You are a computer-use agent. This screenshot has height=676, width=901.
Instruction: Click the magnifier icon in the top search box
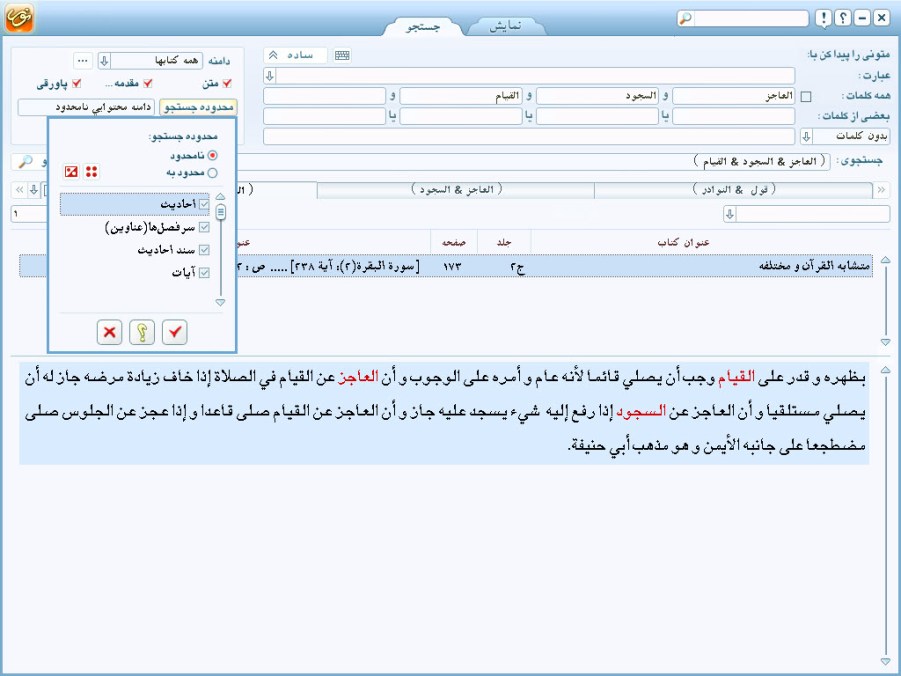point(685,18)
